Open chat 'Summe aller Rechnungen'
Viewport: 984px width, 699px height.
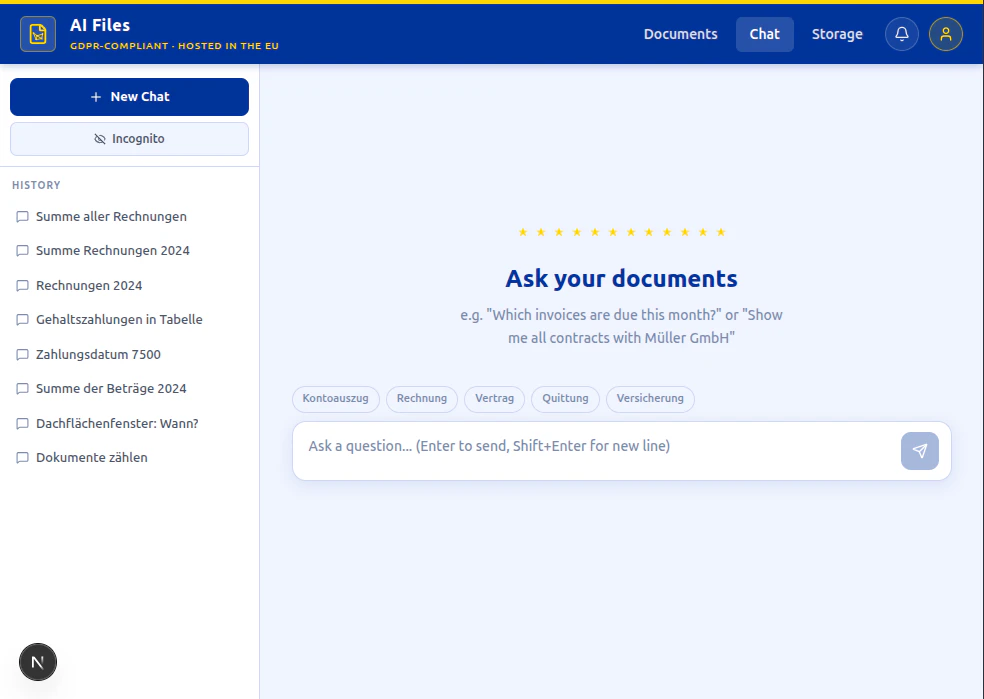[129, 216]
